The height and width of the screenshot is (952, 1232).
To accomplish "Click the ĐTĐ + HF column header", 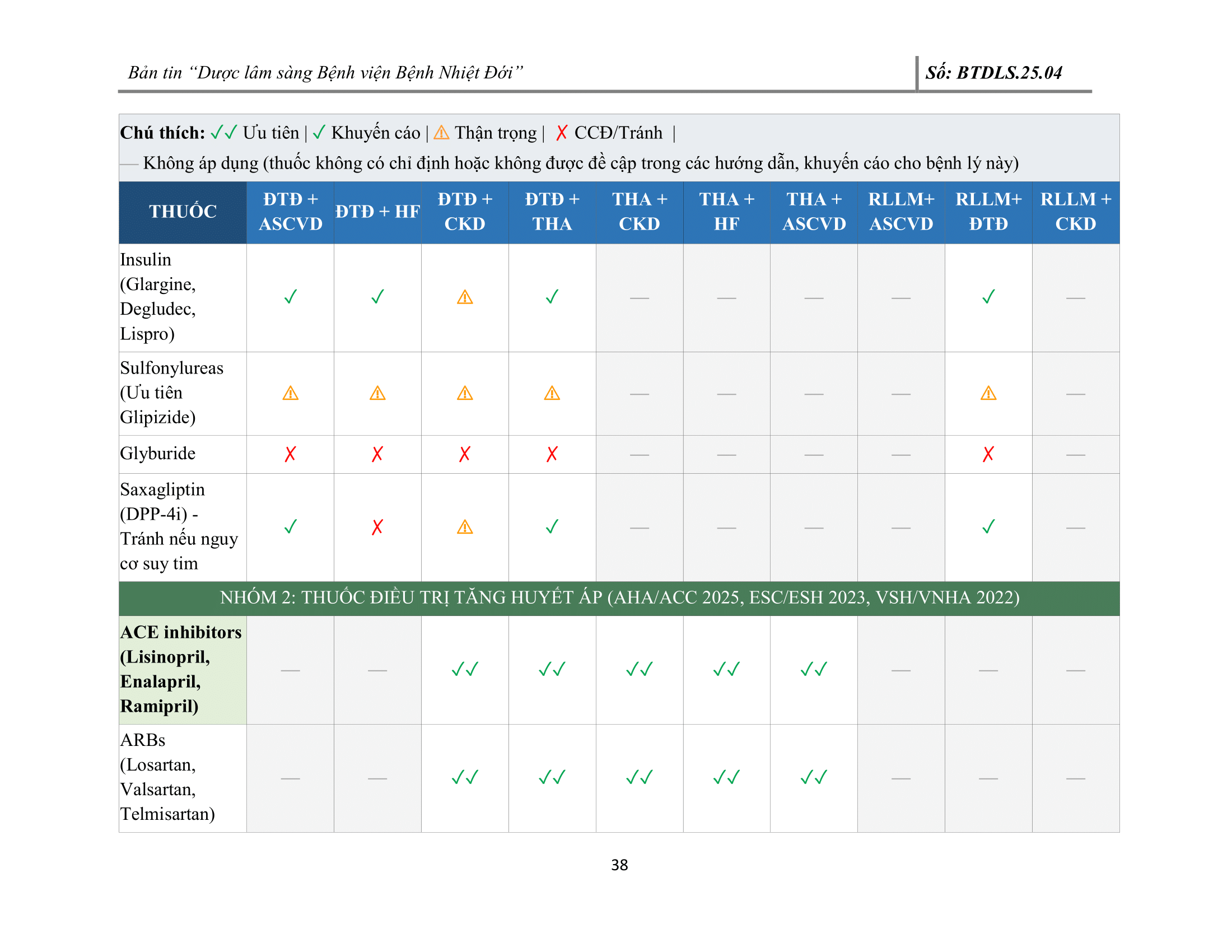I will point(377,212).
